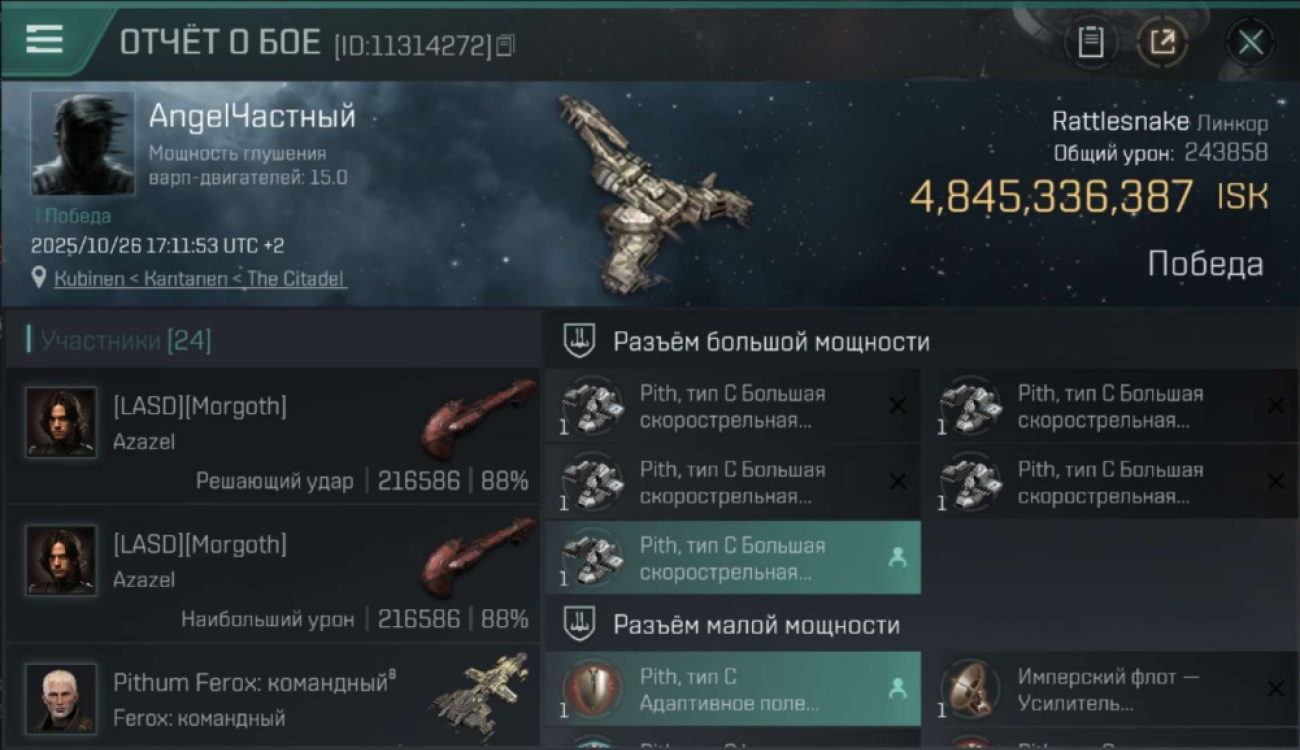
Task: Open the hamburger menu icon
Action: [x=44, y=39]
